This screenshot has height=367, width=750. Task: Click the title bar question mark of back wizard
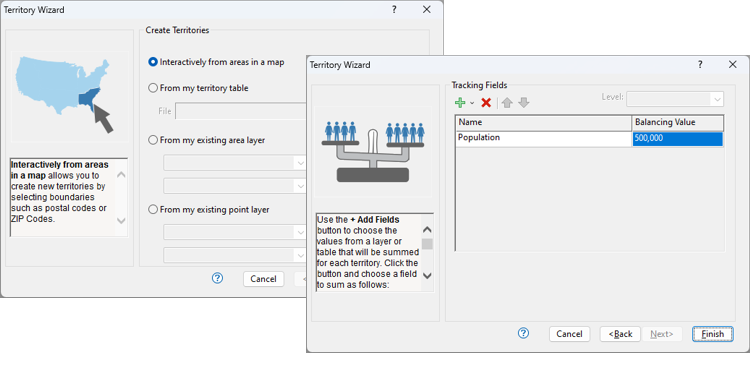pyautogui.click(x=394, y=10)
